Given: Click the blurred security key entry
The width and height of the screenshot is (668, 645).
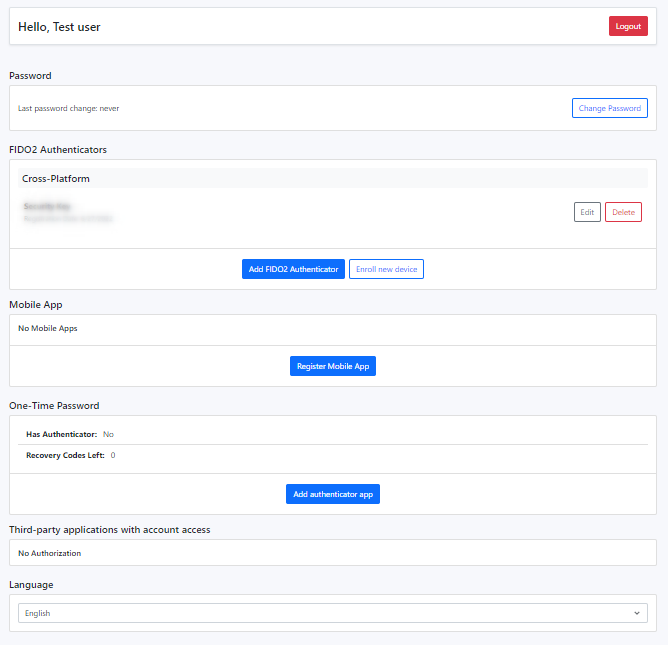Looking at the screenshot, I should [67, 211].
